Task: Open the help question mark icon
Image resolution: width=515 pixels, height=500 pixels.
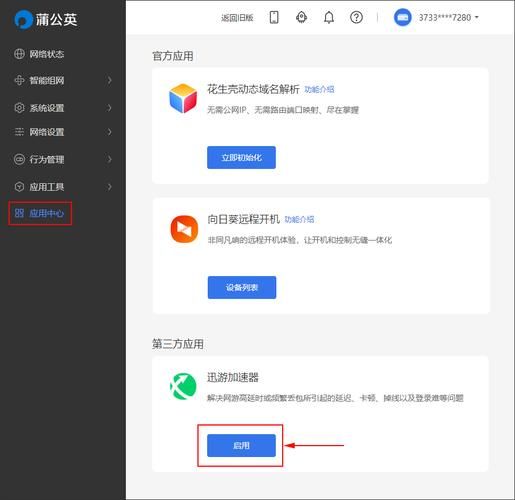Action: pos(356,17)
